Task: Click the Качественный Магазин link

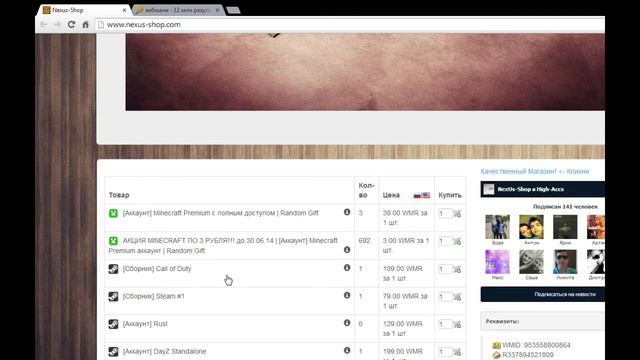Action: tap(535, 171)
